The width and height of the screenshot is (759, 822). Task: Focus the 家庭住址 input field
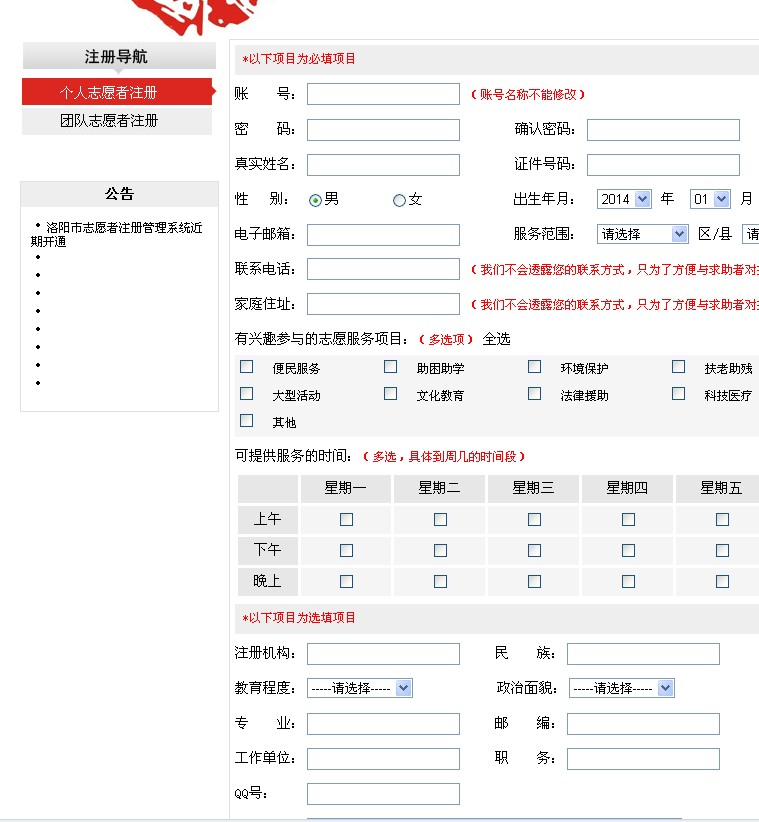point(383,304)
